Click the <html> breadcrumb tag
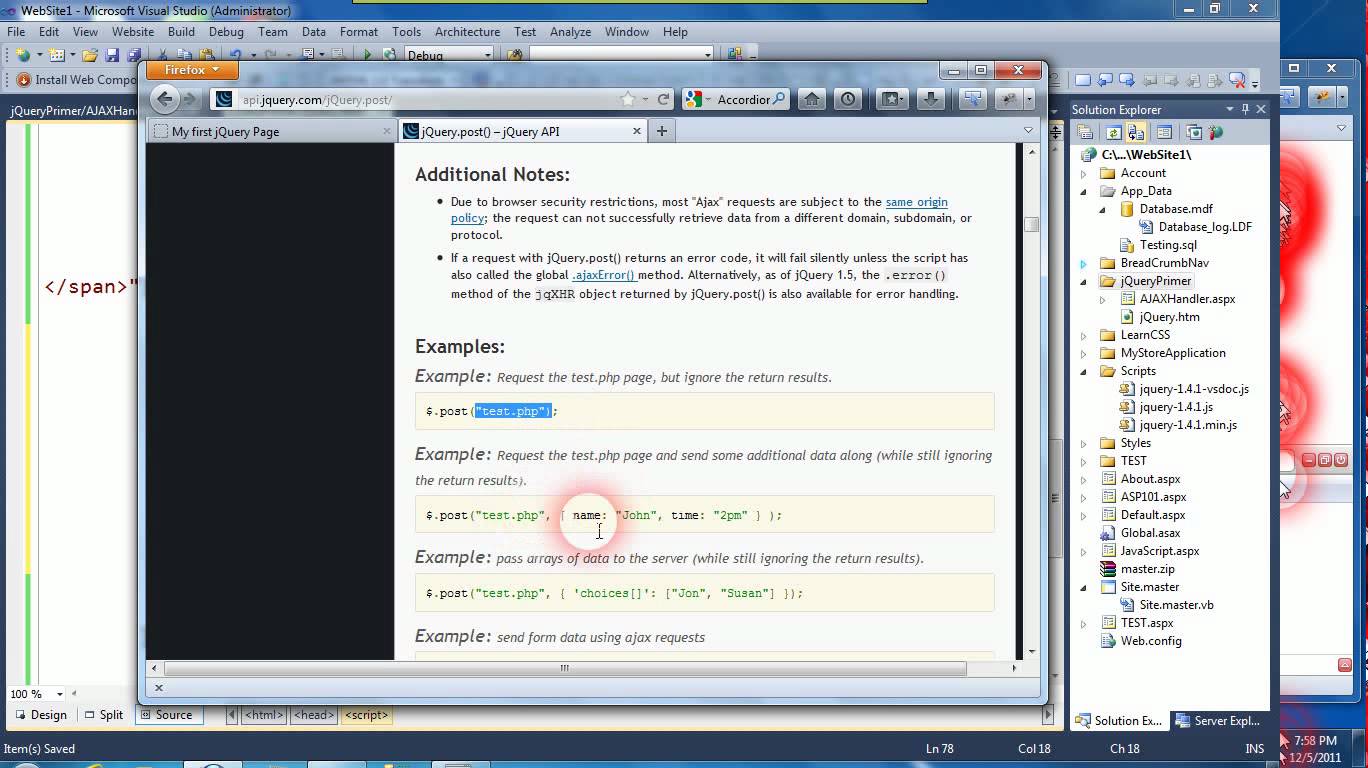The height and width of the screenshot is (768, 1368). [264, 715]
